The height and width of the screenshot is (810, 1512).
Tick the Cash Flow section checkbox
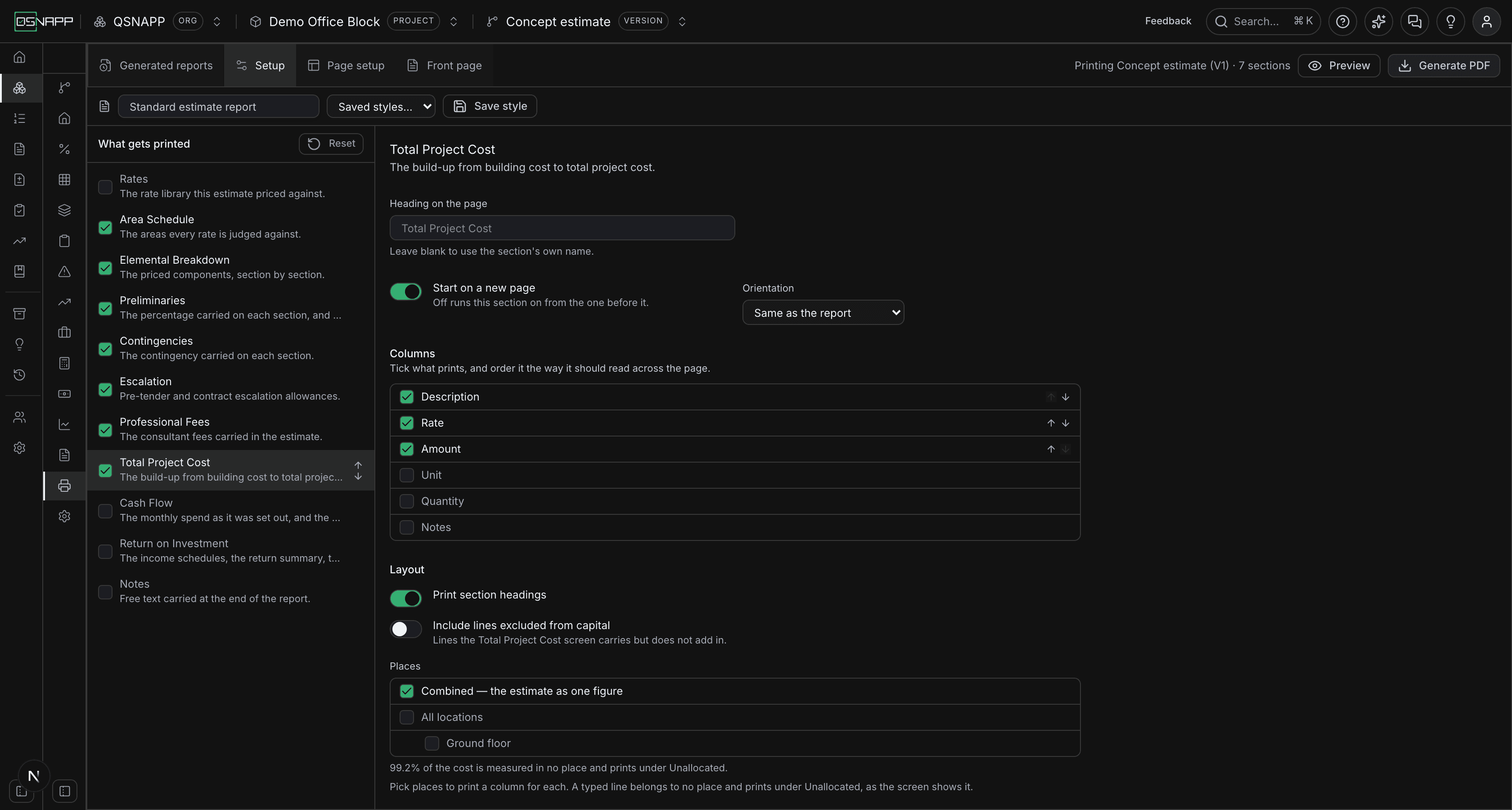(x=105, y=511)
